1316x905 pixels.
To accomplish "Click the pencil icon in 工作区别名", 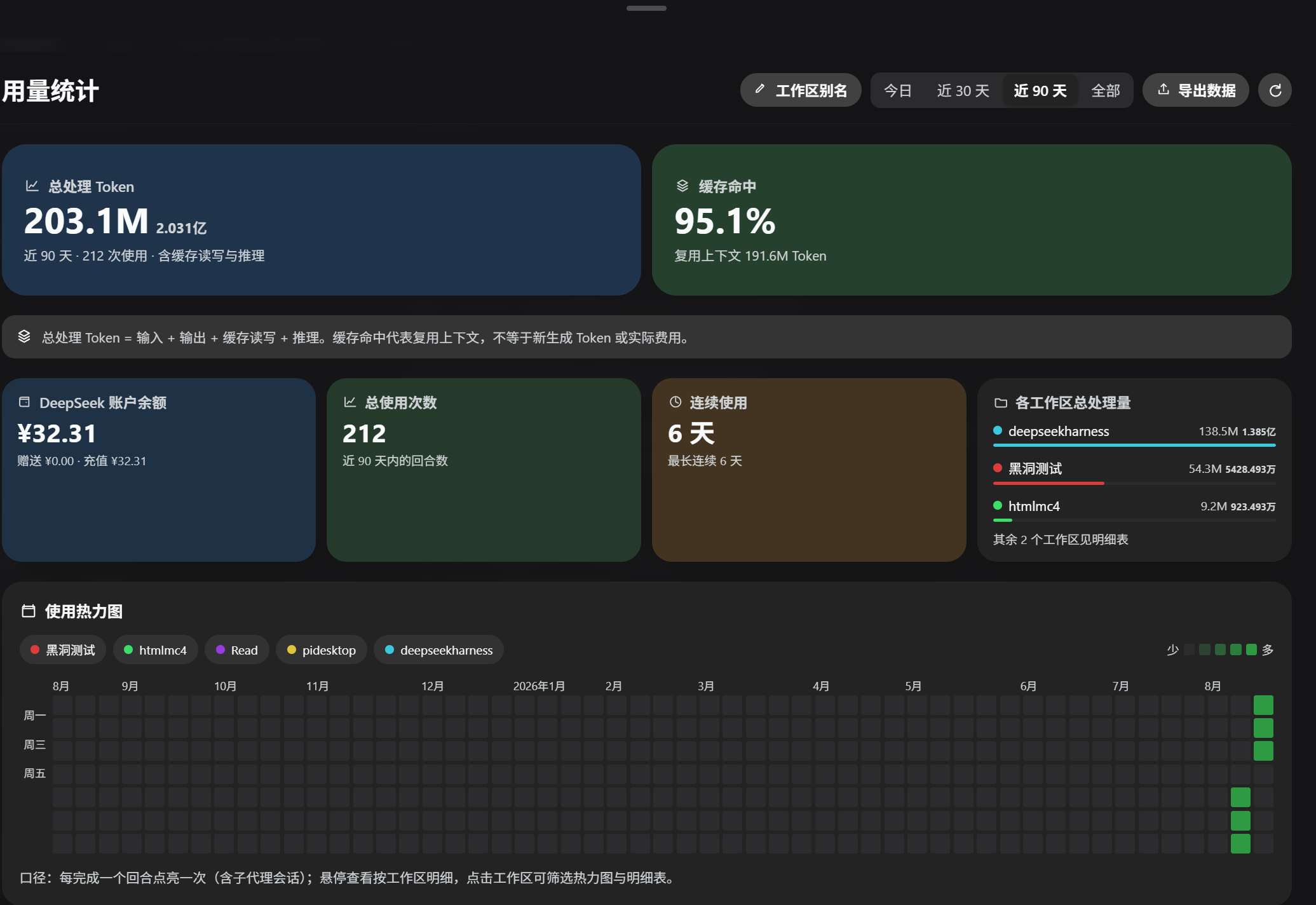I will pos(759,90).
